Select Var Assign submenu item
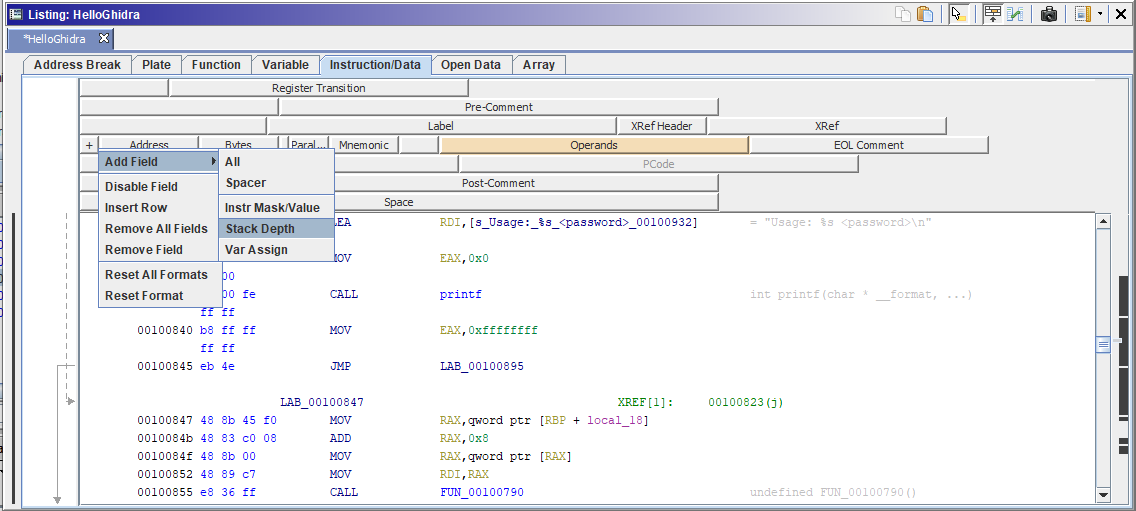This screenshot has width=1136, height=511. click(276, 249)
